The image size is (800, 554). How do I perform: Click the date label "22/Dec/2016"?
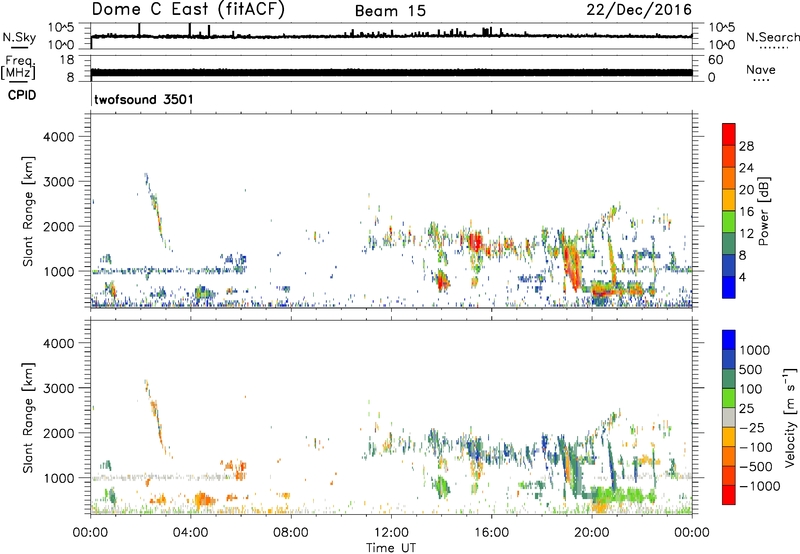coord(639,10)
